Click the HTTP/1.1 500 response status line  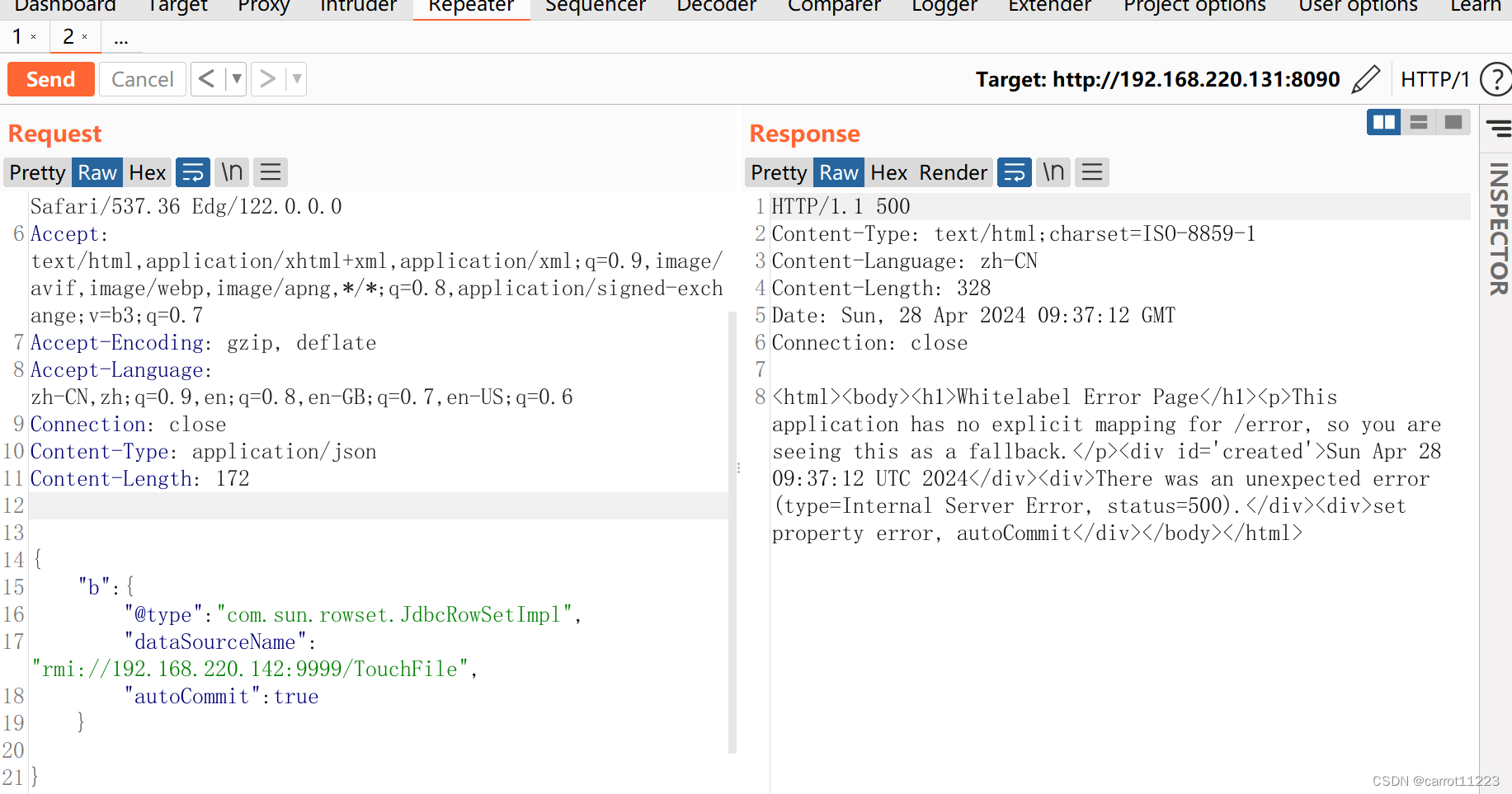pos(841,207)
